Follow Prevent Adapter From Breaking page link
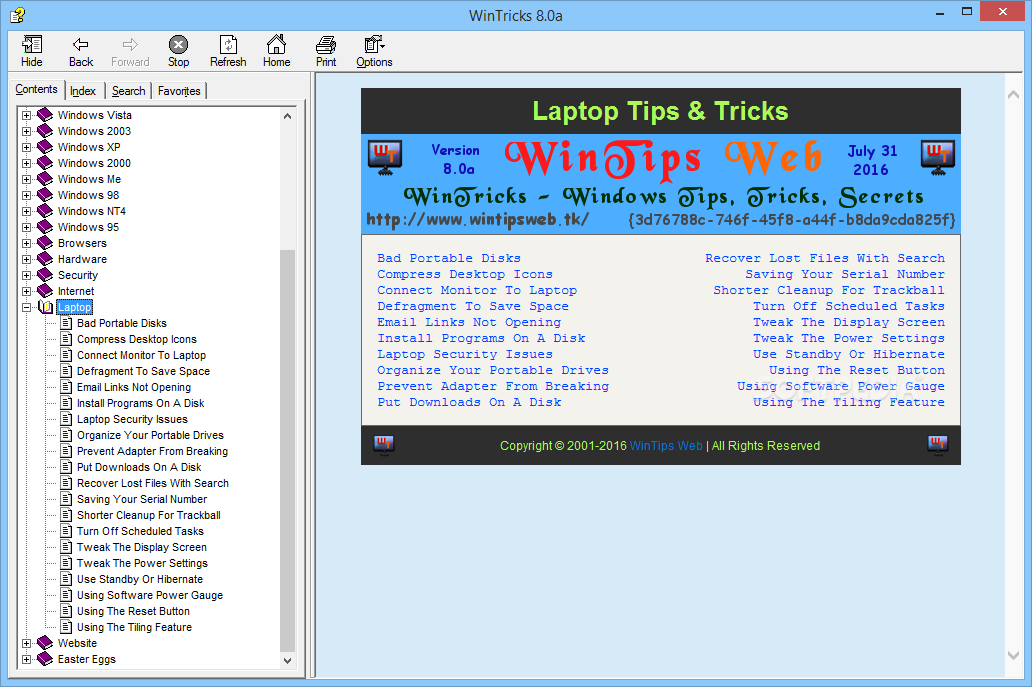The image size is (1032, 687). (493, 386)
